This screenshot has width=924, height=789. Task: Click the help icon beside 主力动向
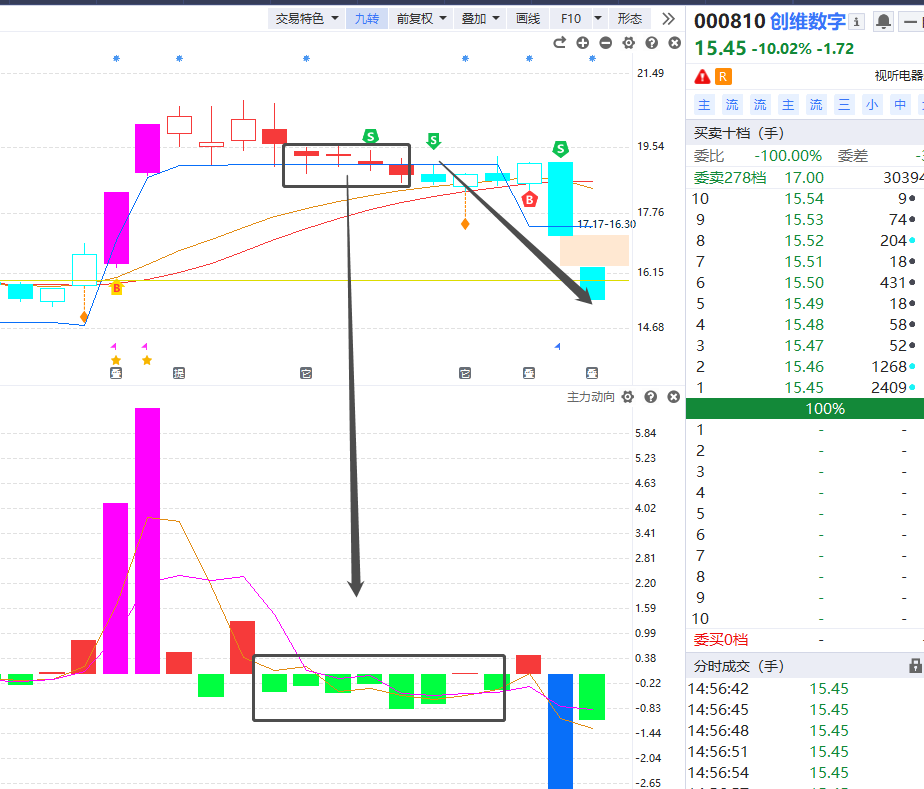pos(651,397)
